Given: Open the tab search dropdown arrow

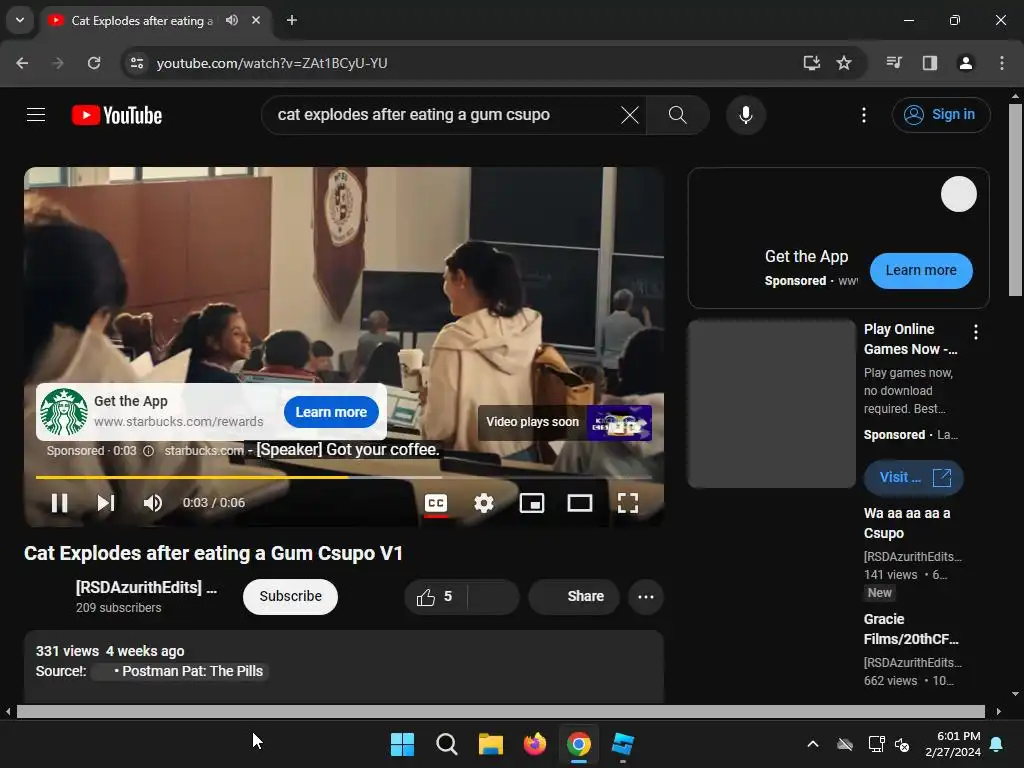Looking at the screenshot, I should [x=20, y=20].
